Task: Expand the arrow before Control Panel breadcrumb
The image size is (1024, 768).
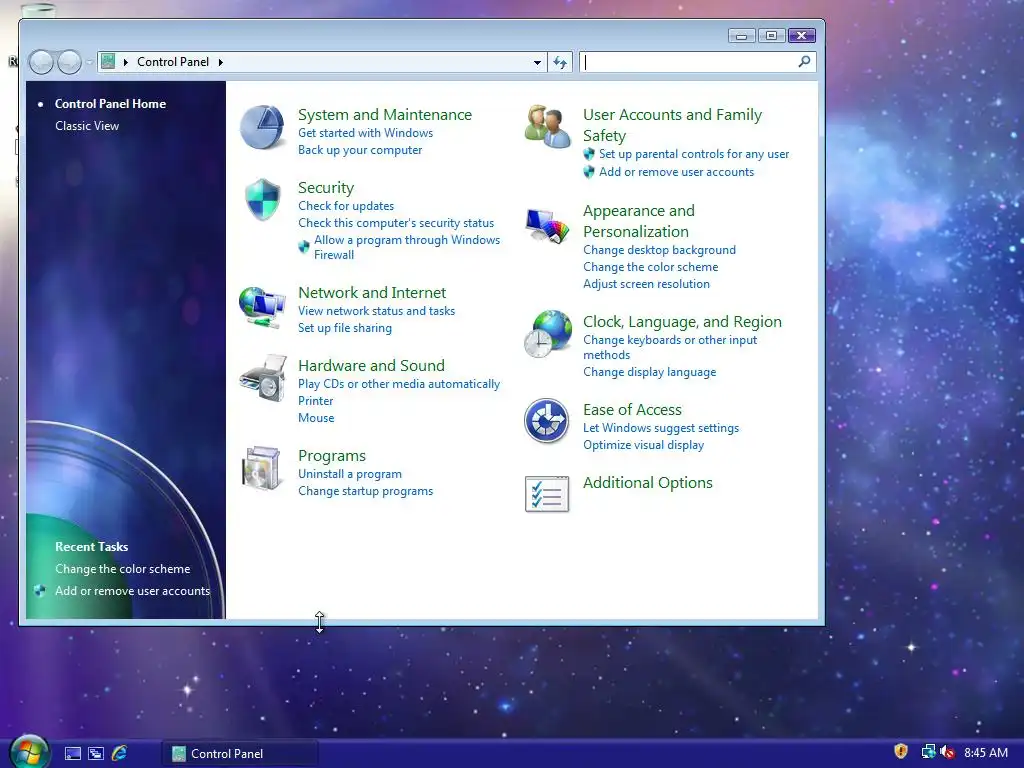Action: (x=125, y=62)
